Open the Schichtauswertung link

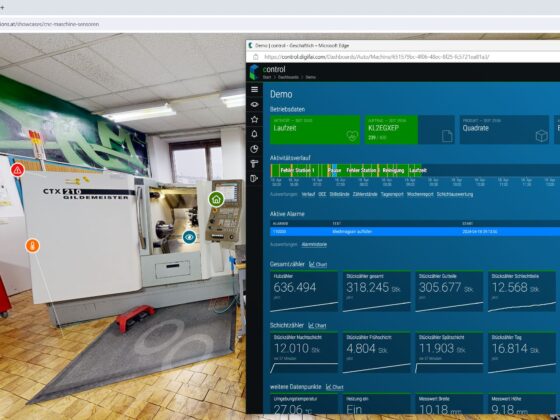455,194
